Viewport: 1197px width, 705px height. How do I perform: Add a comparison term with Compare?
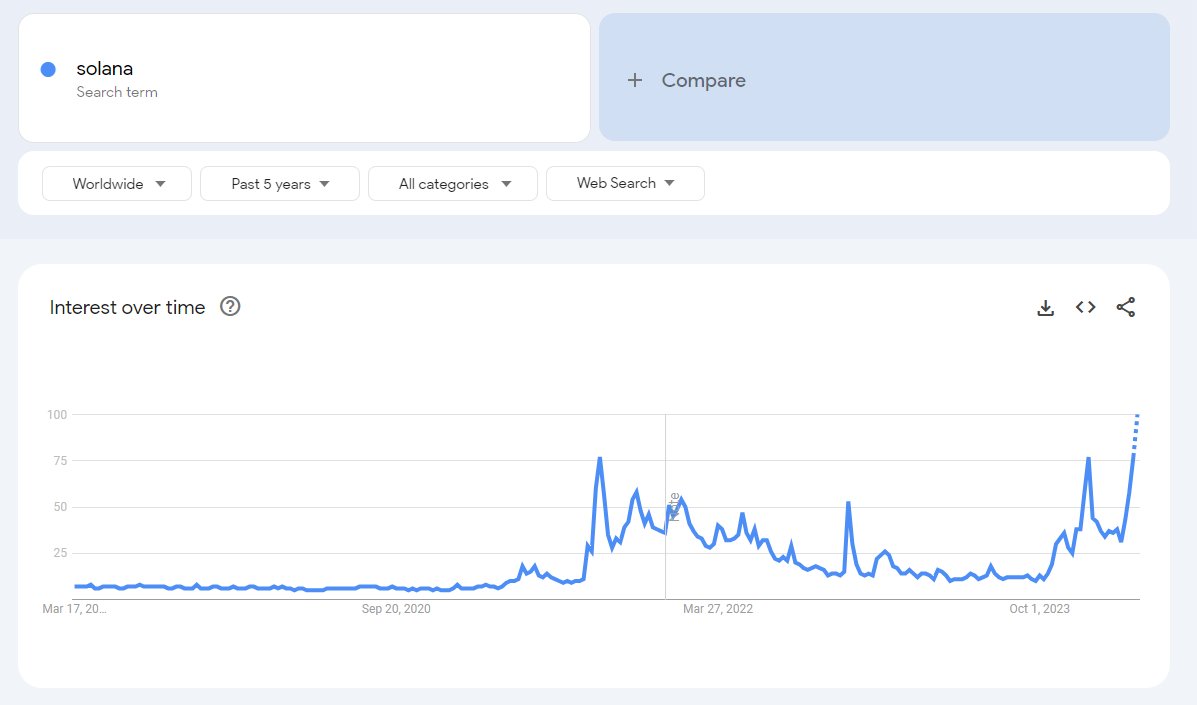[x=884, y=77]
